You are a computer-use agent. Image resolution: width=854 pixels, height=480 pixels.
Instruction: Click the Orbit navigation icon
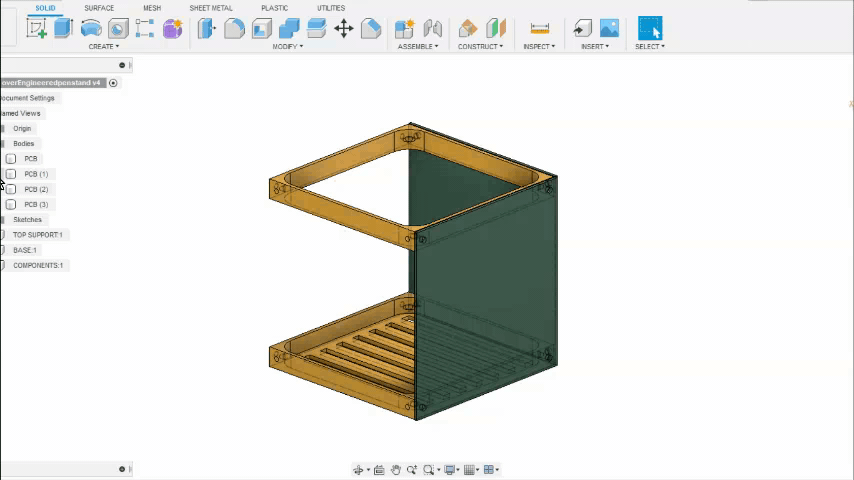(358, 470)
